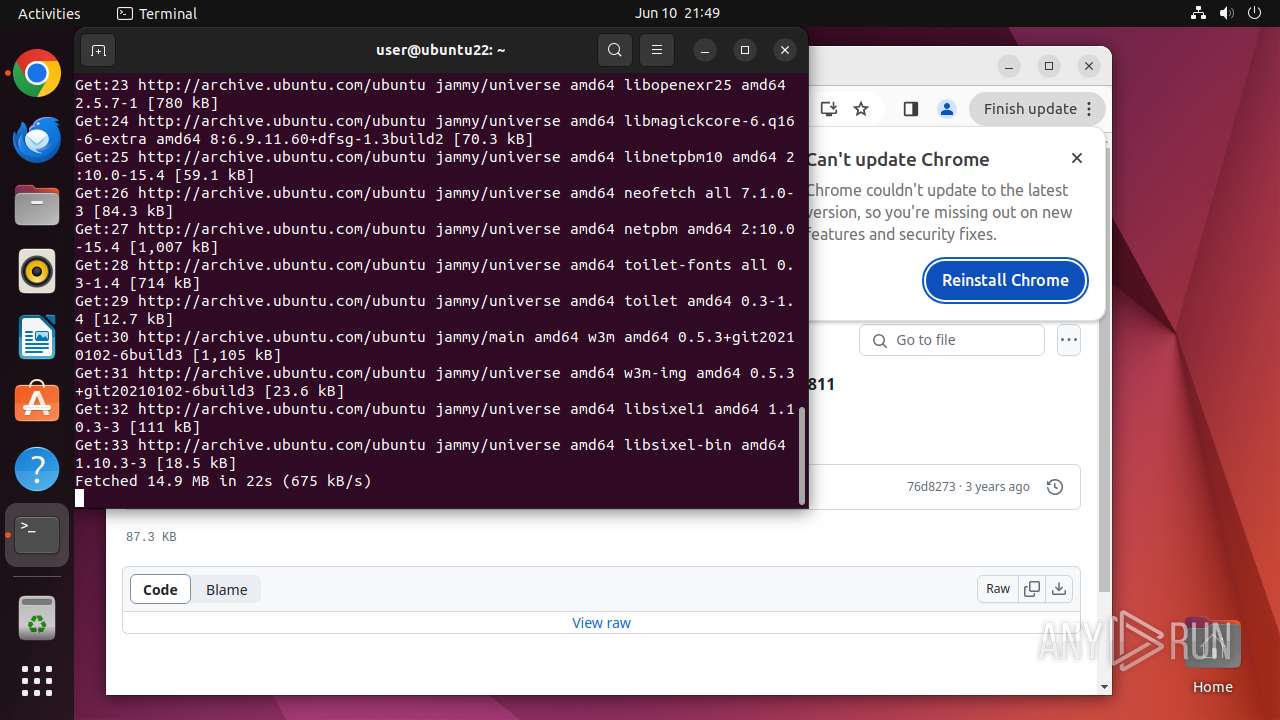Dismiss the Can't update Chrome popup

[1077, 158]
